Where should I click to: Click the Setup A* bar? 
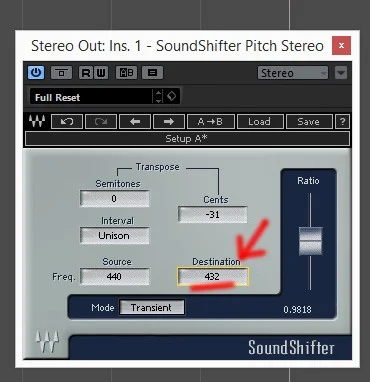coord(187,139)
